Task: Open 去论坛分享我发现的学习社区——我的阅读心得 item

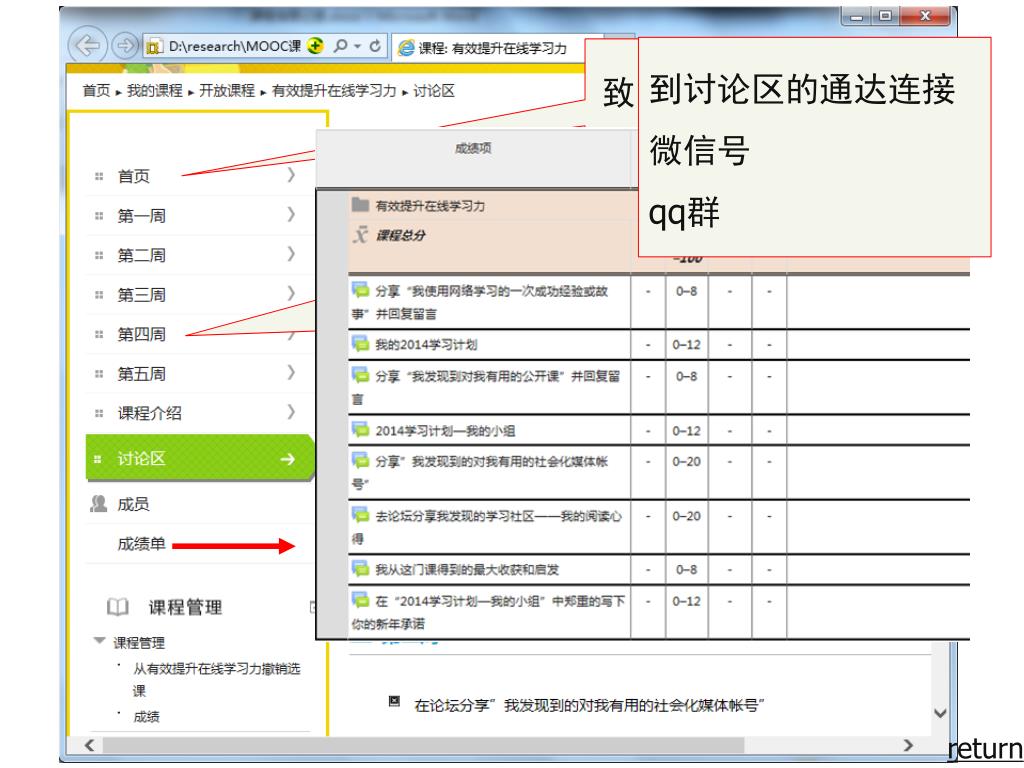Action: click(x=487, y=527)
